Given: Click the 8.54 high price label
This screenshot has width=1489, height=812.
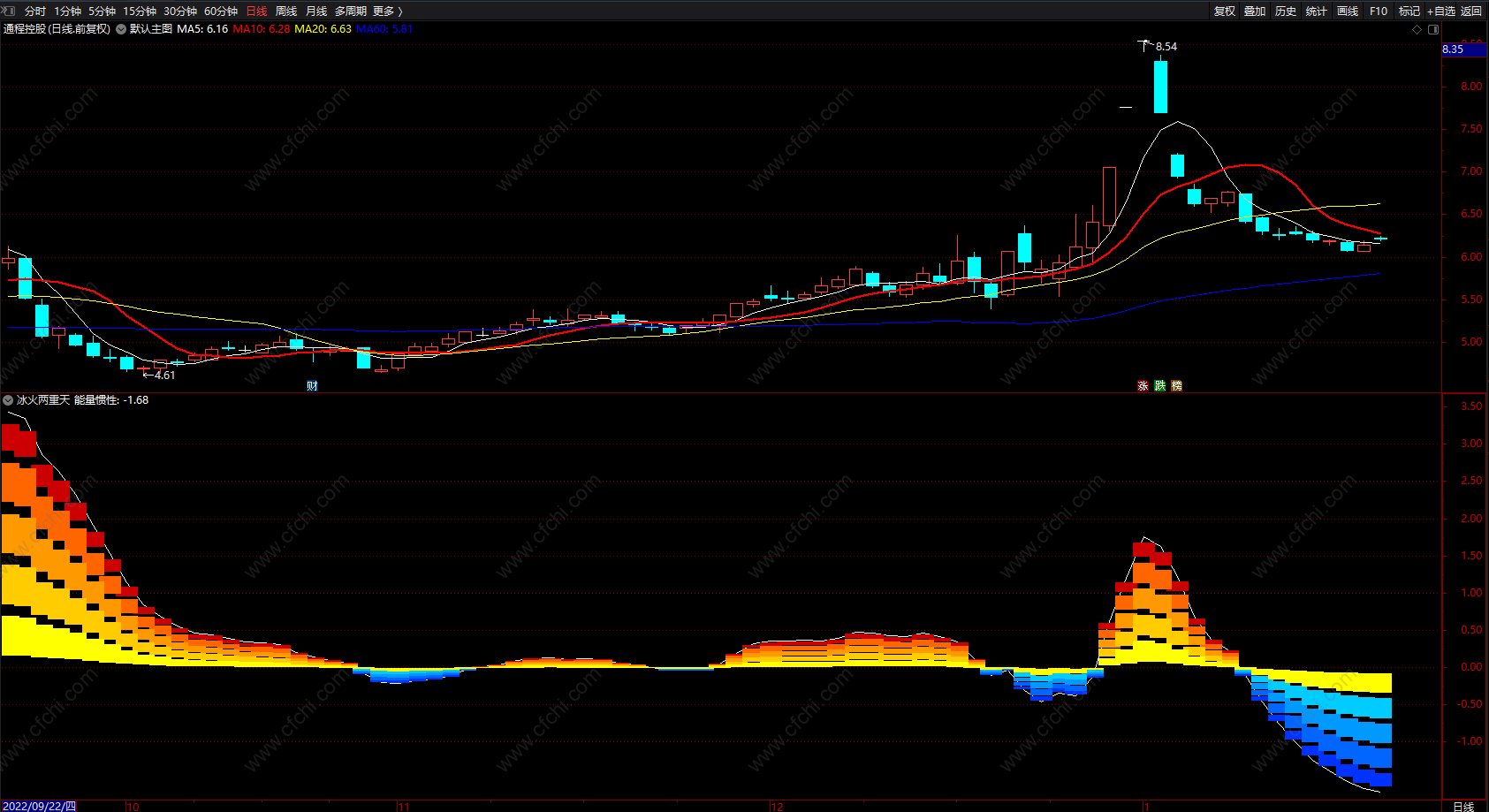Looking at the screenshot, I should (x=1166, y=47).
